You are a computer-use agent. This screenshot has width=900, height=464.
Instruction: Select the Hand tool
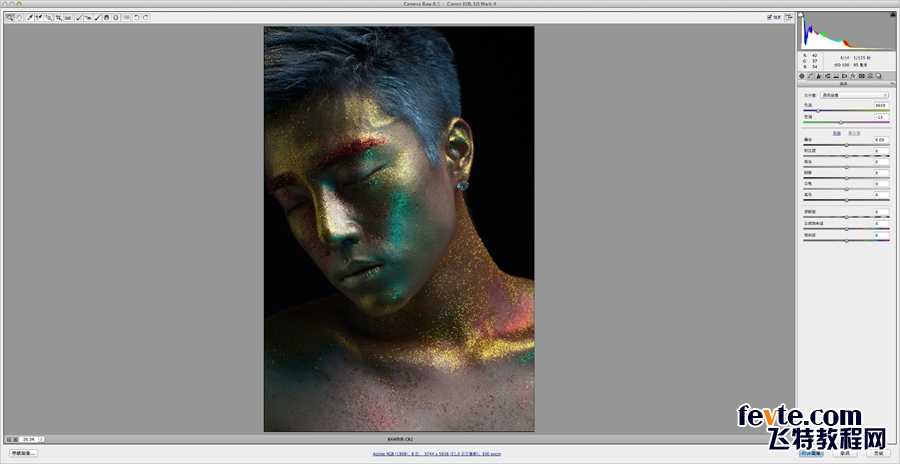(18, 17)
